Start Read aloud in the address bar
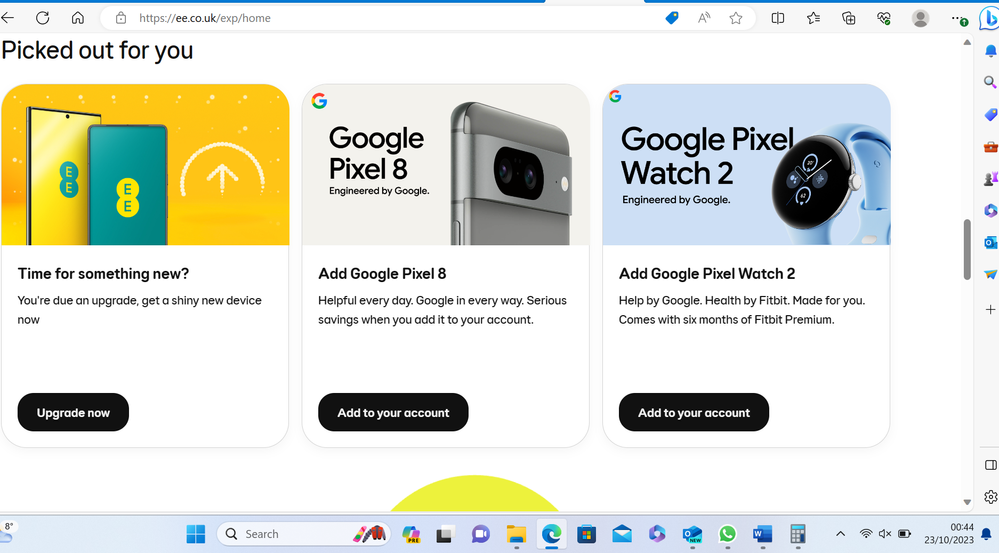Screen dimensions: 999x553 pos(704,18)
